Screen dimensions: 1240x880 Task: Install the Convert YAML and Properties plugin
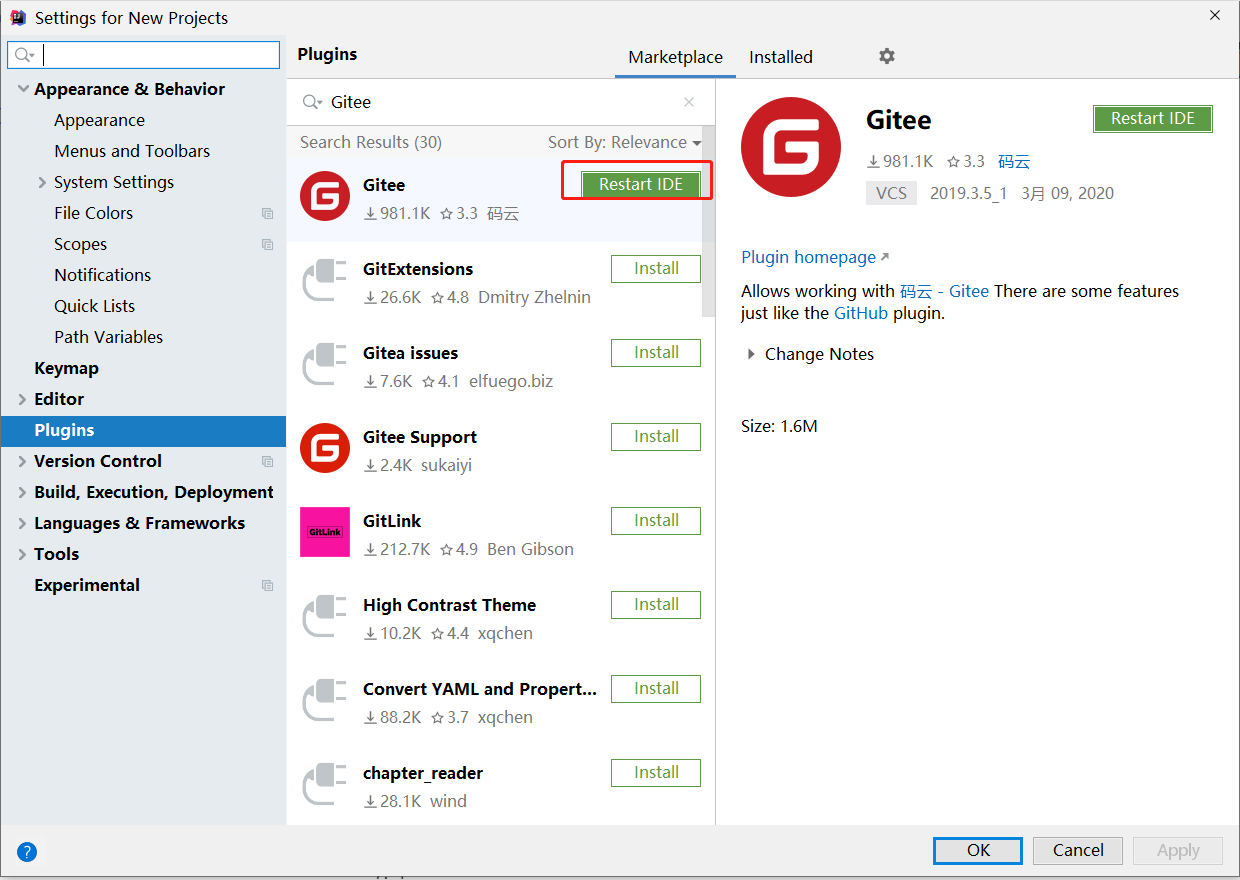[x=656, y=688]
